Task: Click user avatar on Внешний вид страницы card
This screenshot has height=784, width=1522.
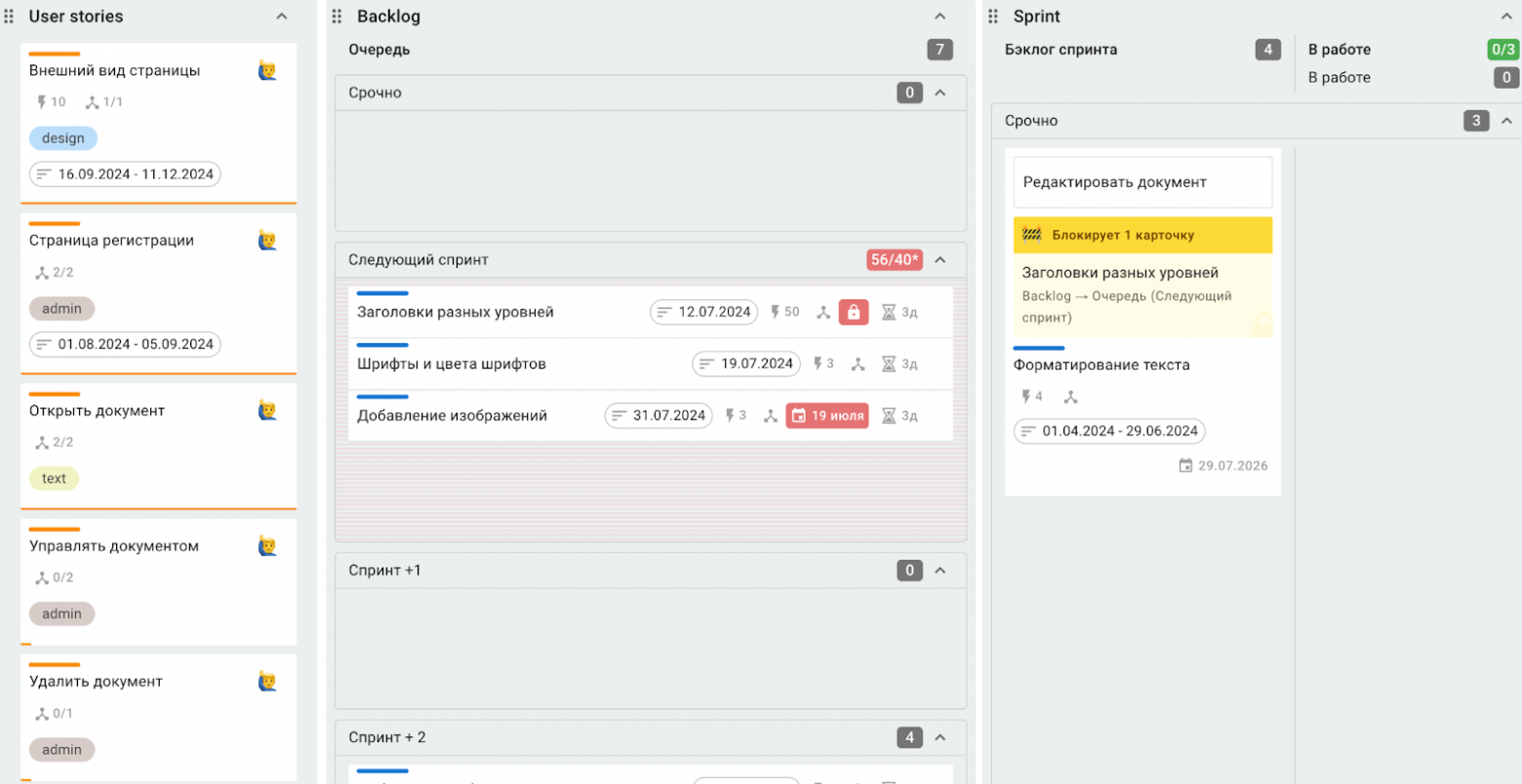Action: click(267, 70)
